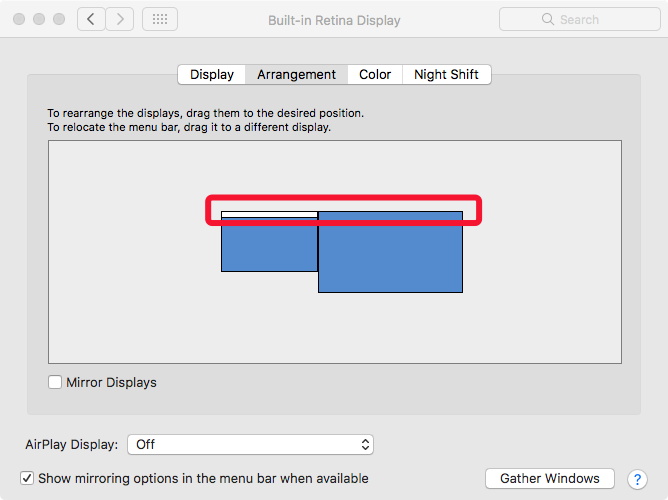Image resolution: width=668 pixels, height=500 pixels.
Task: Click the yellow minimize window button
Action: (39, 19)
